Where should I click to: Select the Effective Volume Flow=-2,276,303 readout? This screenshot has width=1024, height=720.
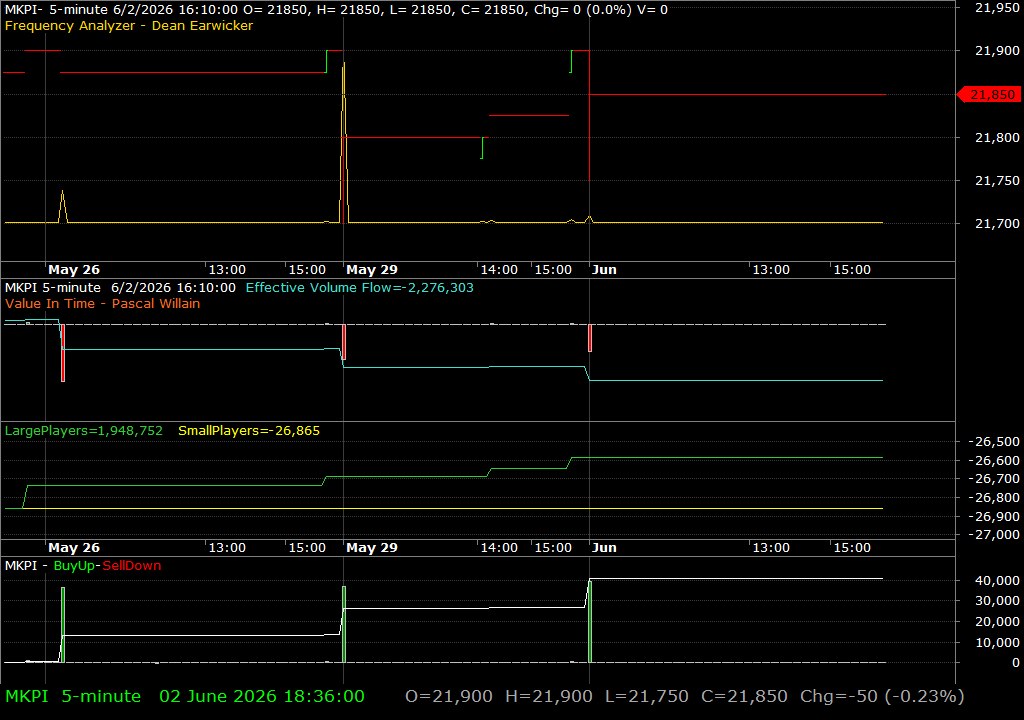pos(359,287)
